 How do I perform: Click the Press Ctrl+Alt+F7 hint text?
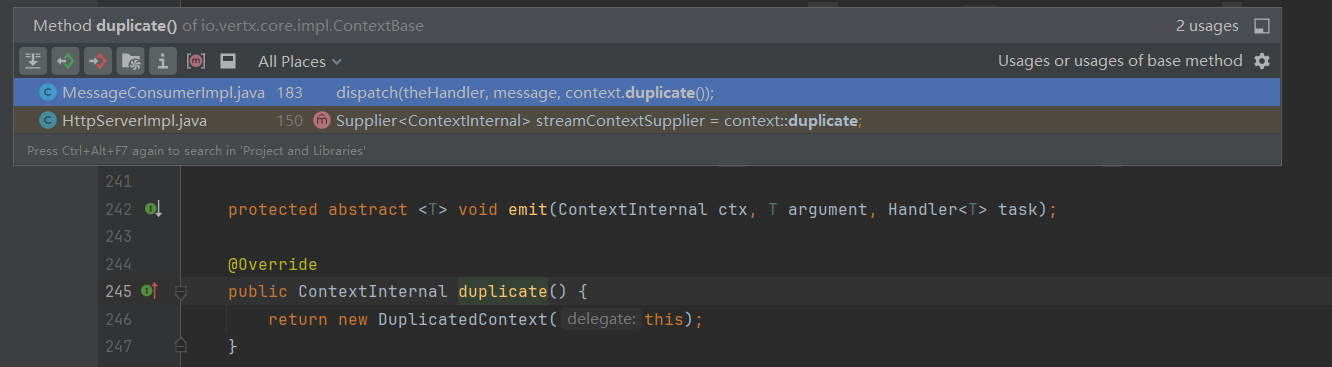[196, 150]
